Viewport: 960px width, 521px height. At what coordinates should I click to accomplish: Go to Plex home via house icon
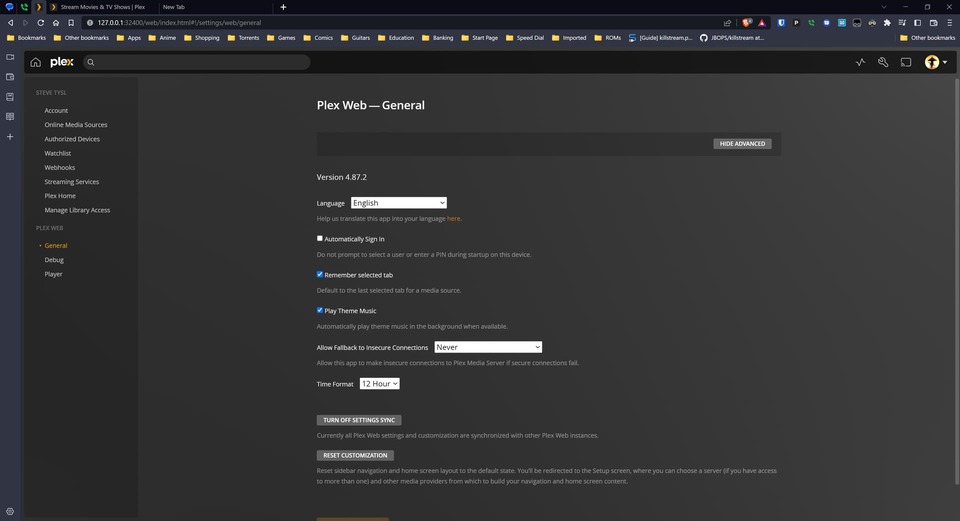tap(36, 62)
